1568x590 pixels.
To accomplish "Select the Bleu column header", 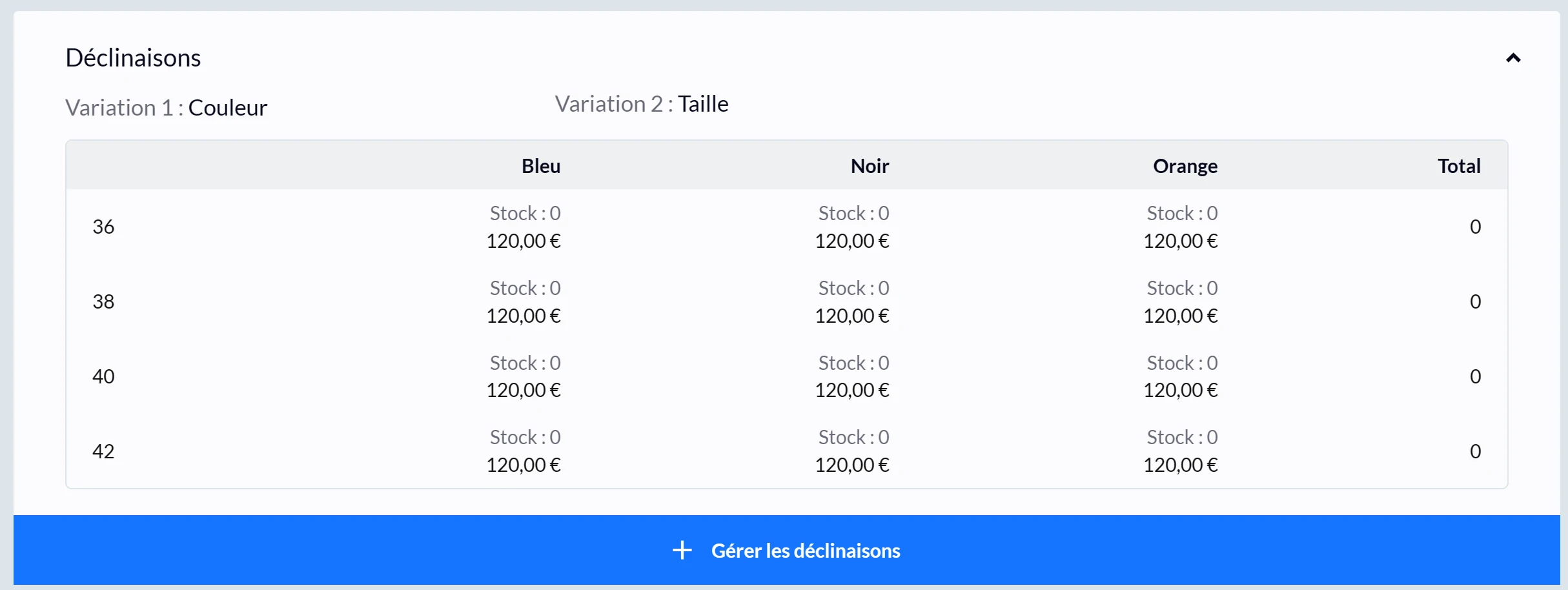I will tap(541, 166).
